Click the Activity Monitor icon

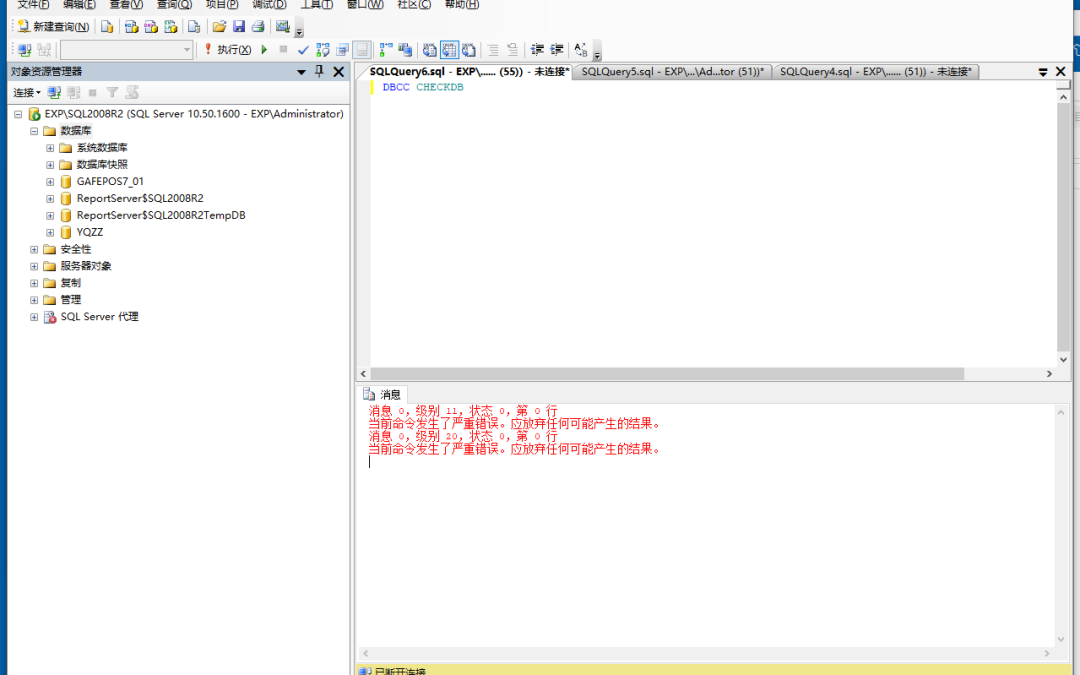point(282,26)
